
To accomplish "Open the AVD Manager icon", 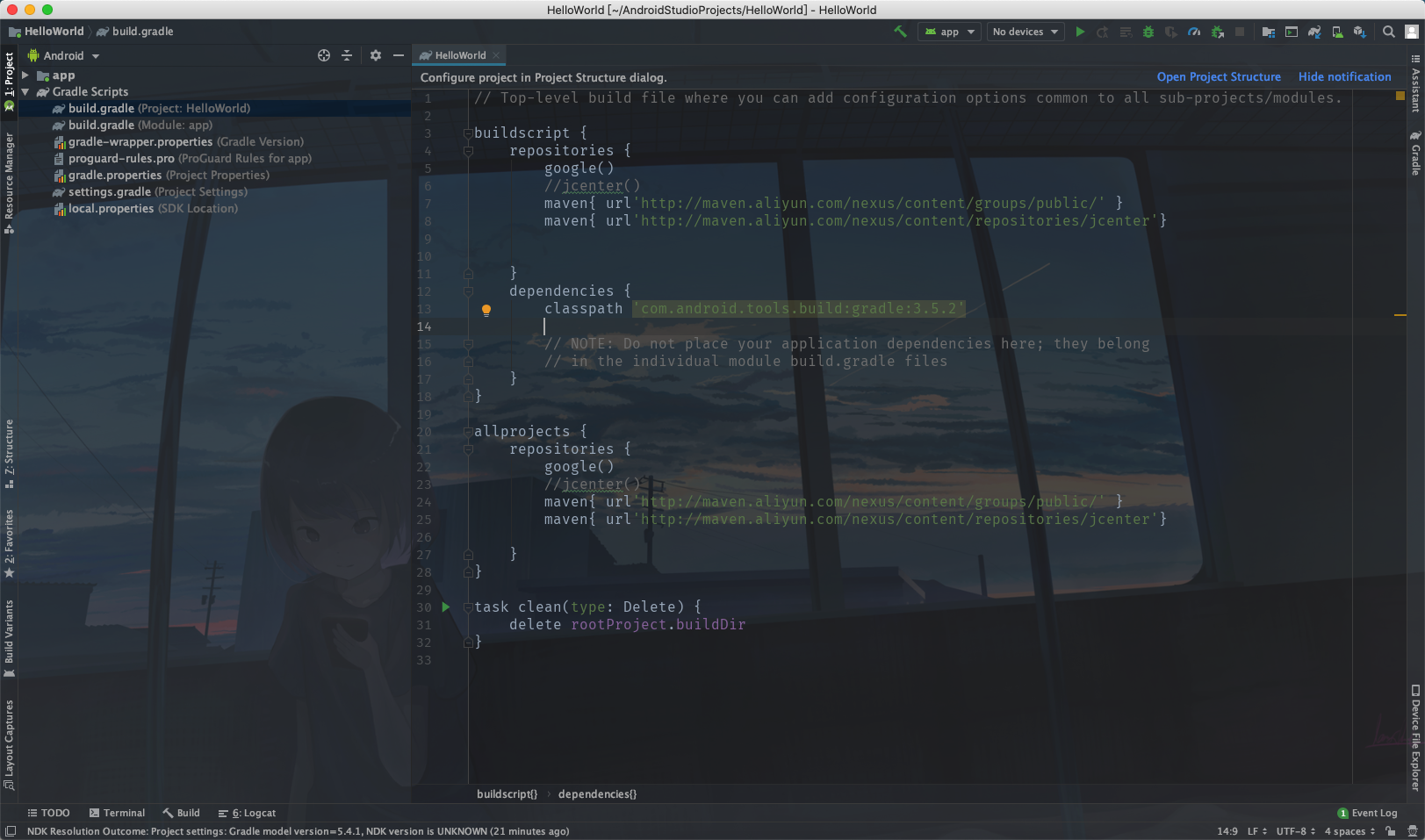I will point(1337,32).
